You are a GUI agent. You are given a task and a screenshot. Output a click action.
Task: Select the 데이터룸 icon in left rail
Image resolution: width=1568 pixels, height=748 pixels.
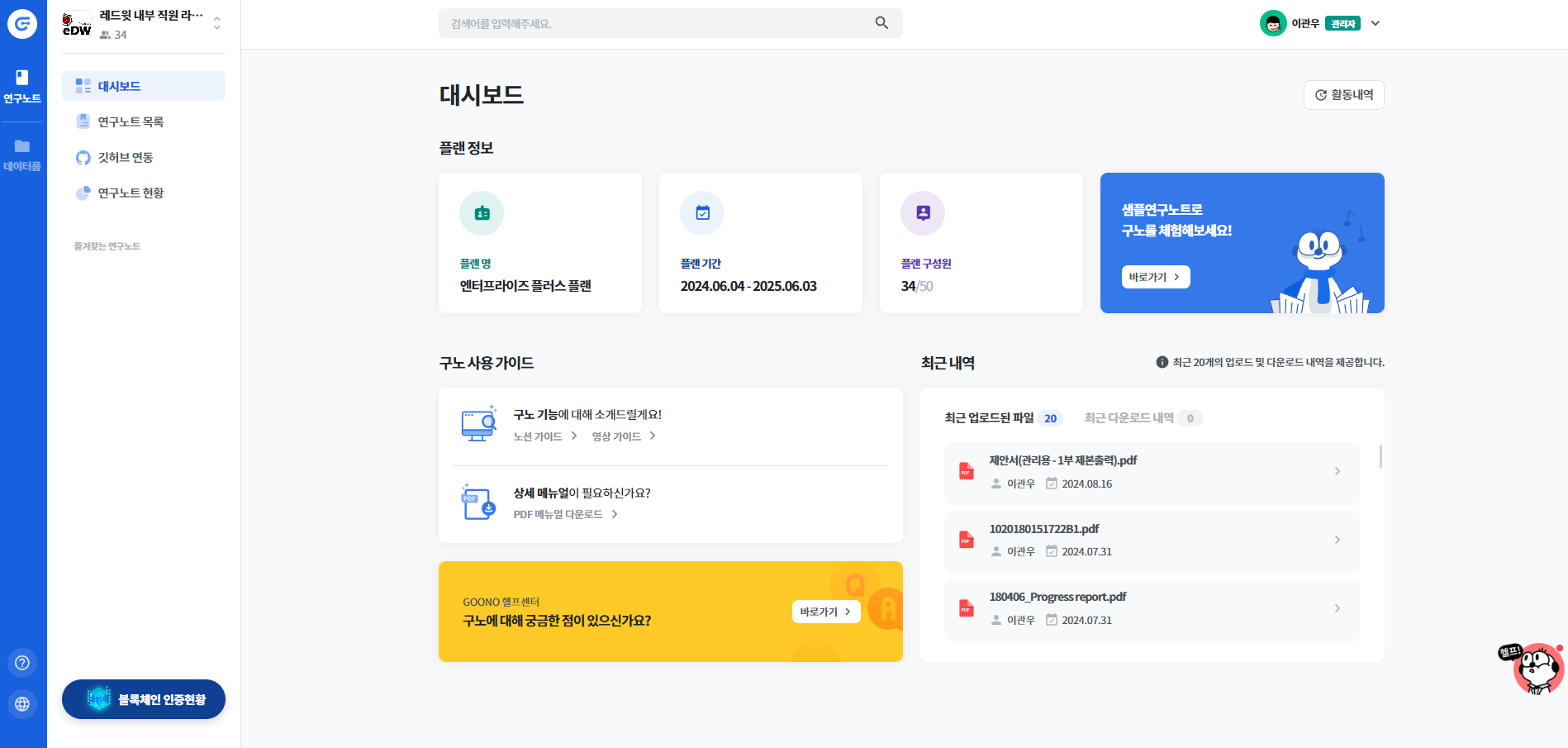21,147
